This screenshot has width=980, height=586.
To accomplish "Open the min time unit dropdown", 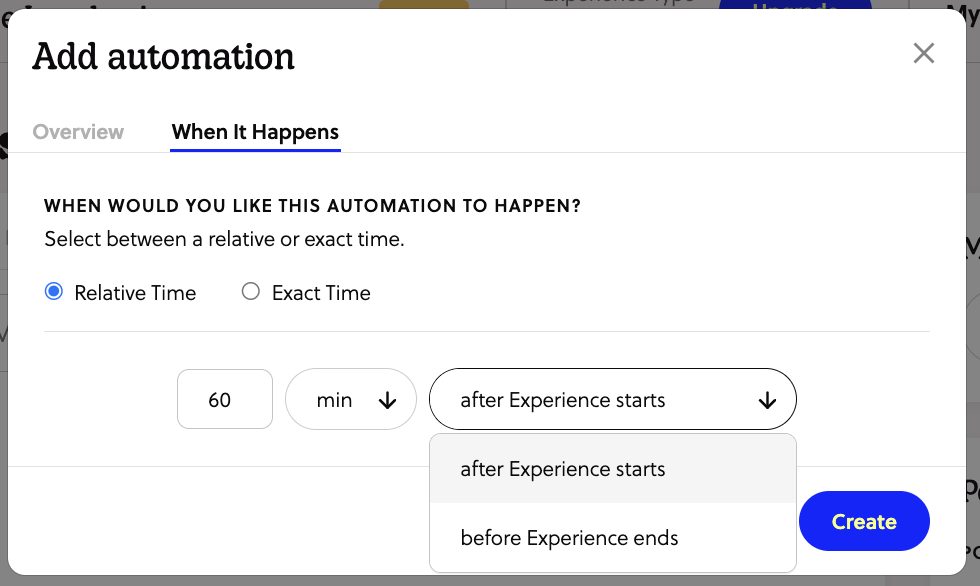I will tap(350, 400).
